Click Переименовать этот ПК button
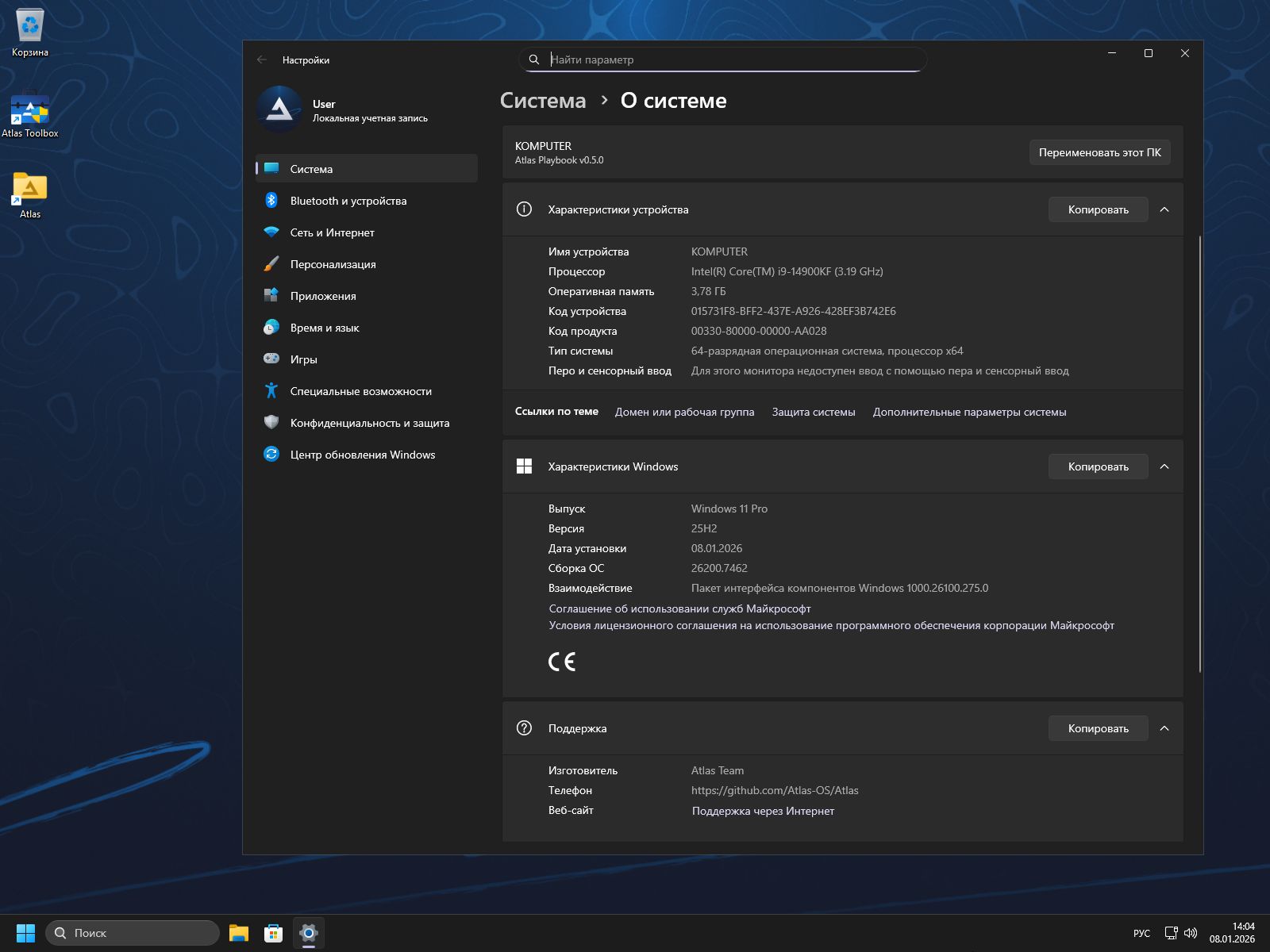Screen dimensions: 1270x952 (x=1099, y=152)
